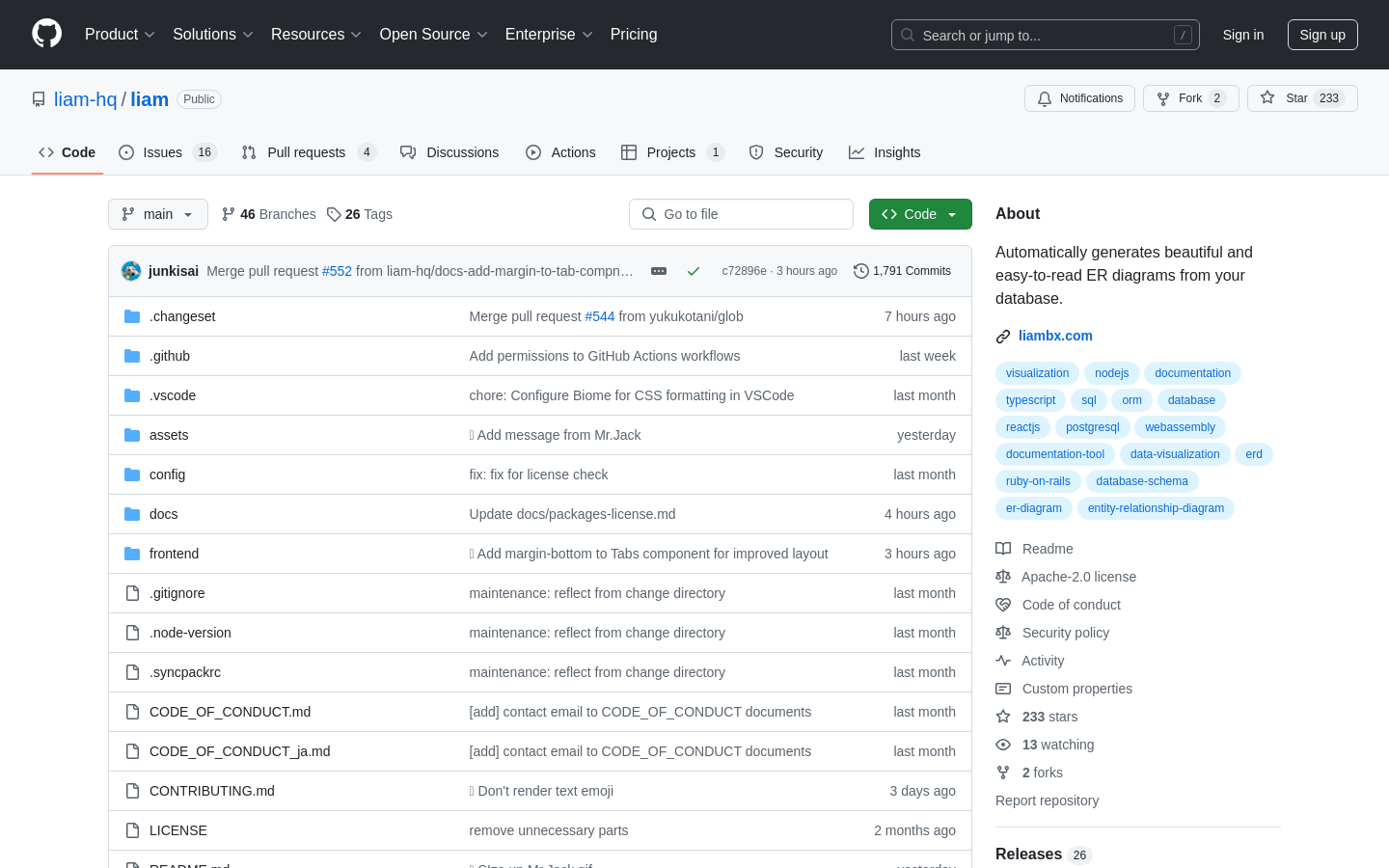
Task: Click the Report repository link
Action: tap(1047, 800)
